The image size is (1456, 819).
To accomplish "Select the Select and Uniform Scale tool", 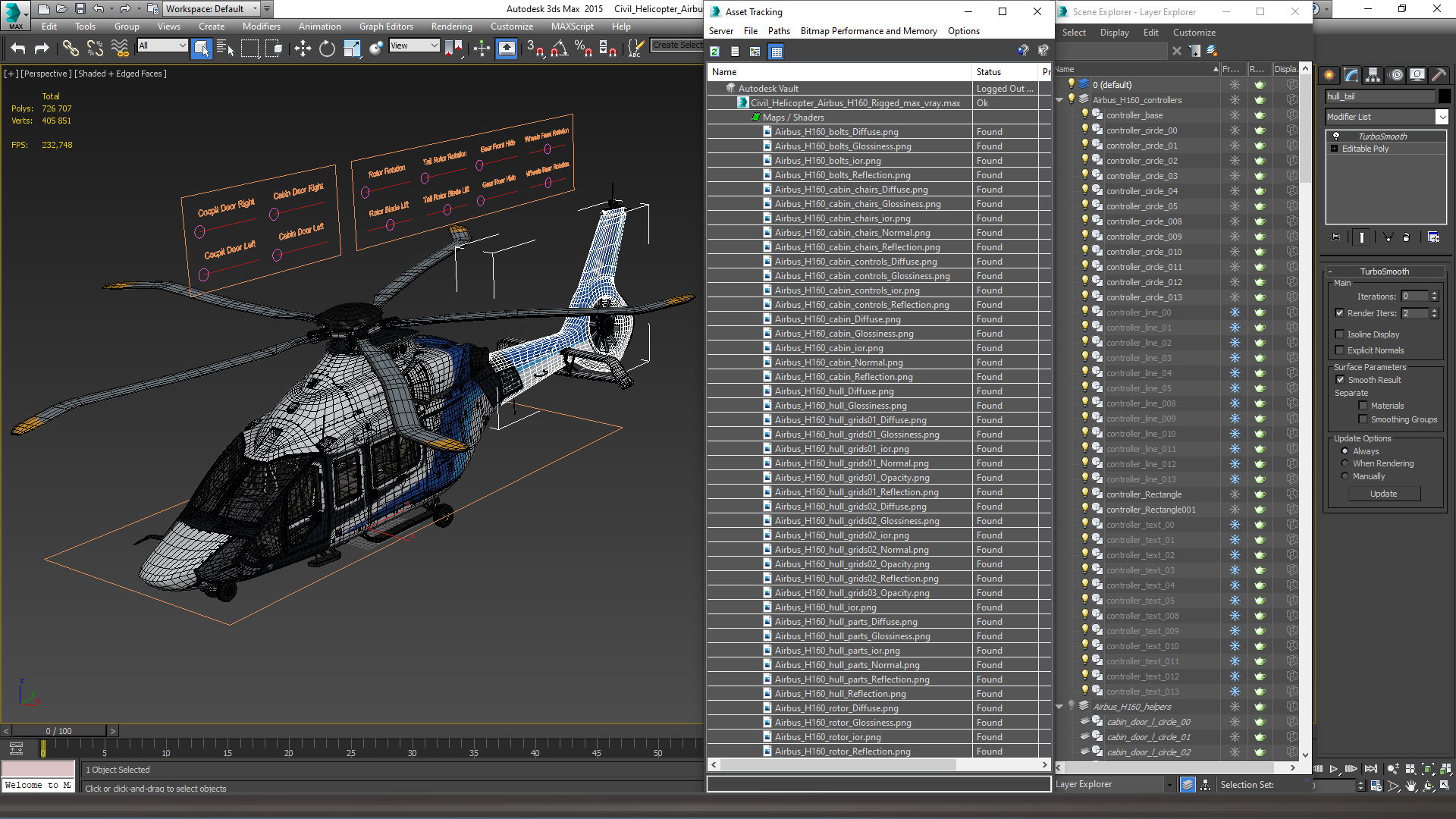I will (352, 49).
